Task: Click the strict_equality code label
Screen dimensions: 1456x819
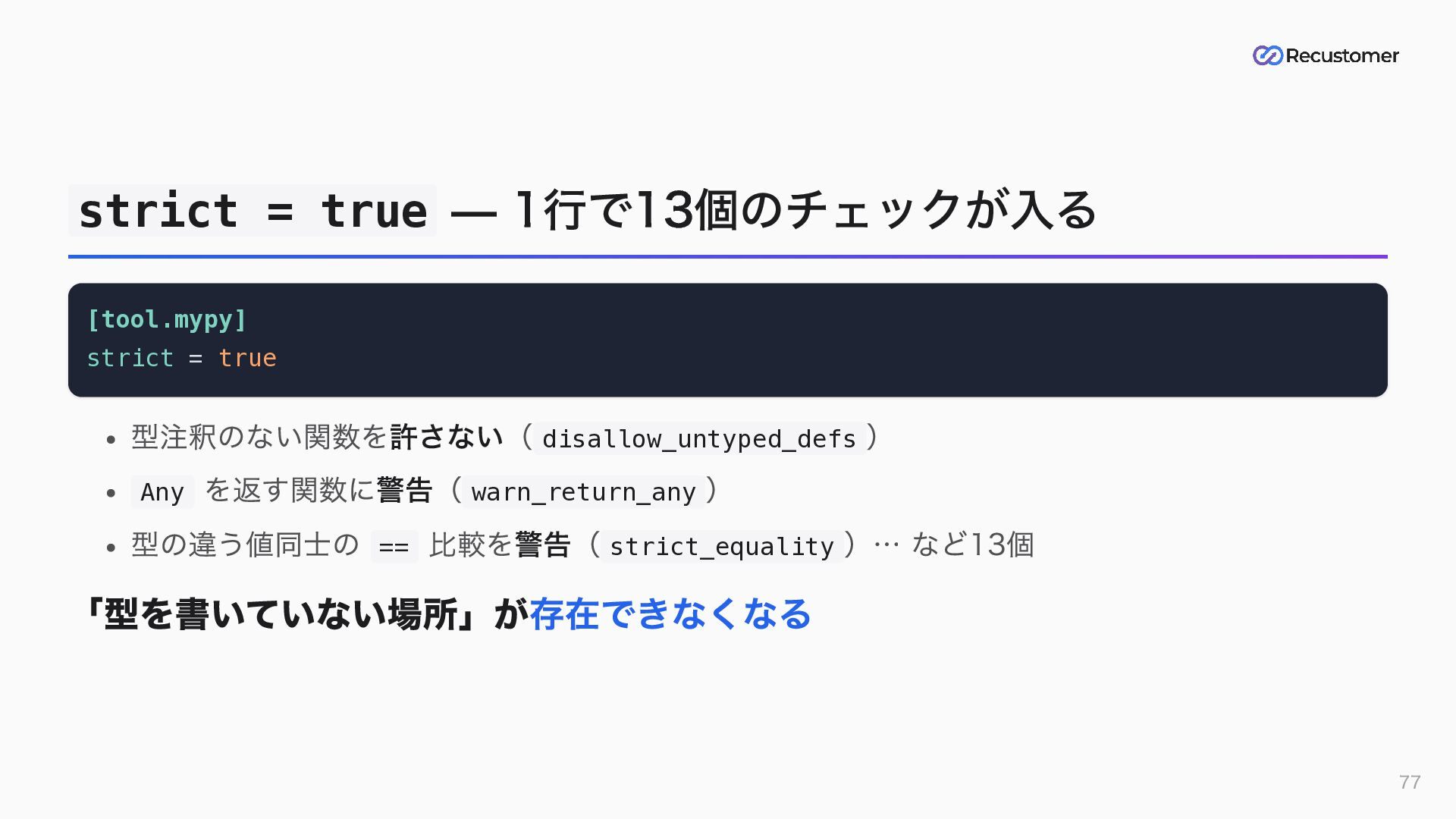Action: pyautogui.click(x=722, y=546)
